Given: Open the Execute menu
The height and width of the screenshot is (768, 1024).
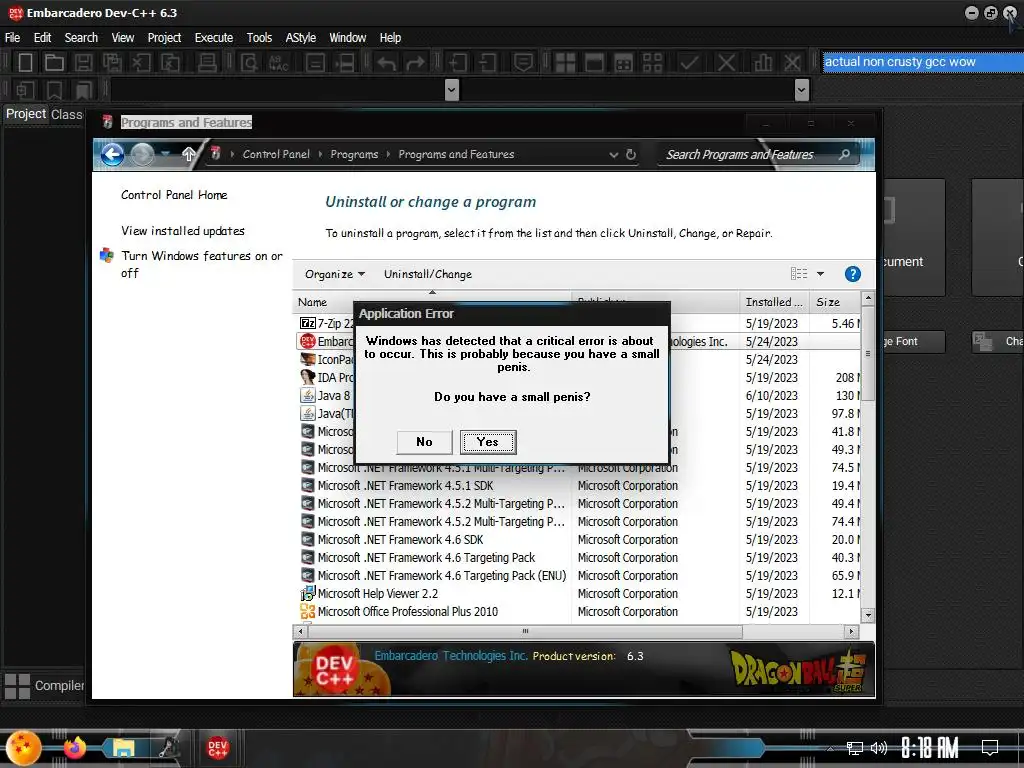Looking at the screenshot, I should (214, 38).
